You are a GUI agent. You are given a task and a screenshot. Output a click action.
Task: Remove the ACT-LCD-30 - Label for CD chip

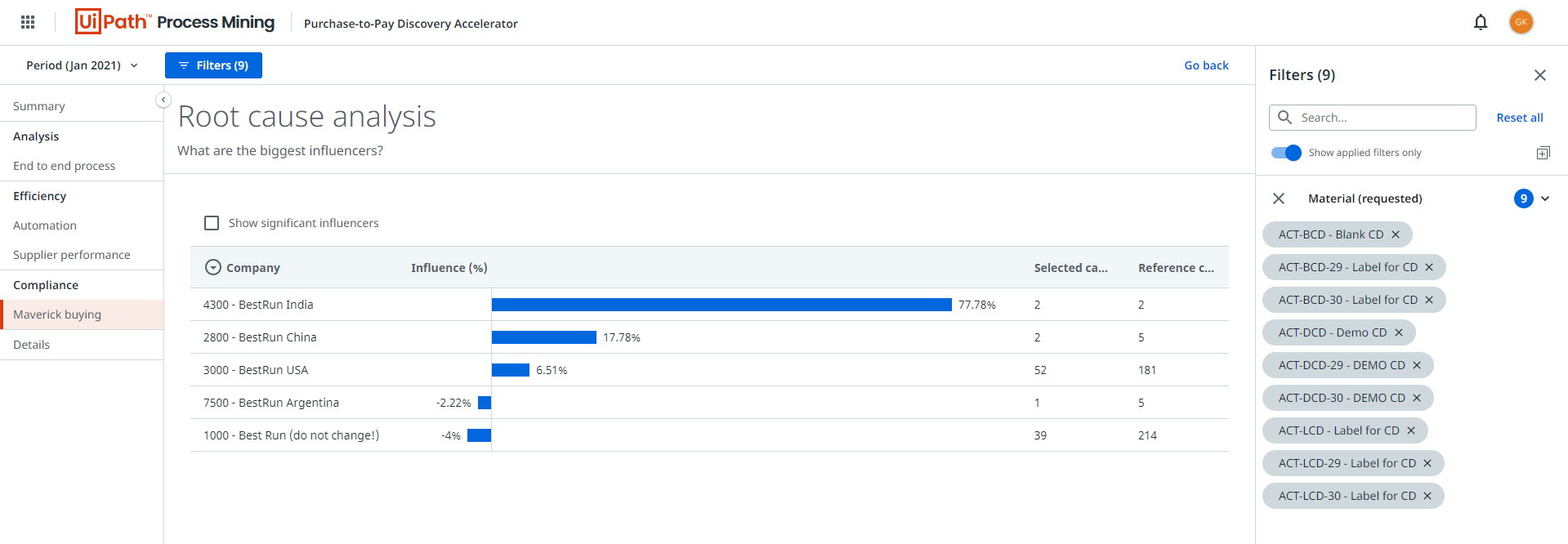[x=1427, y=496]
